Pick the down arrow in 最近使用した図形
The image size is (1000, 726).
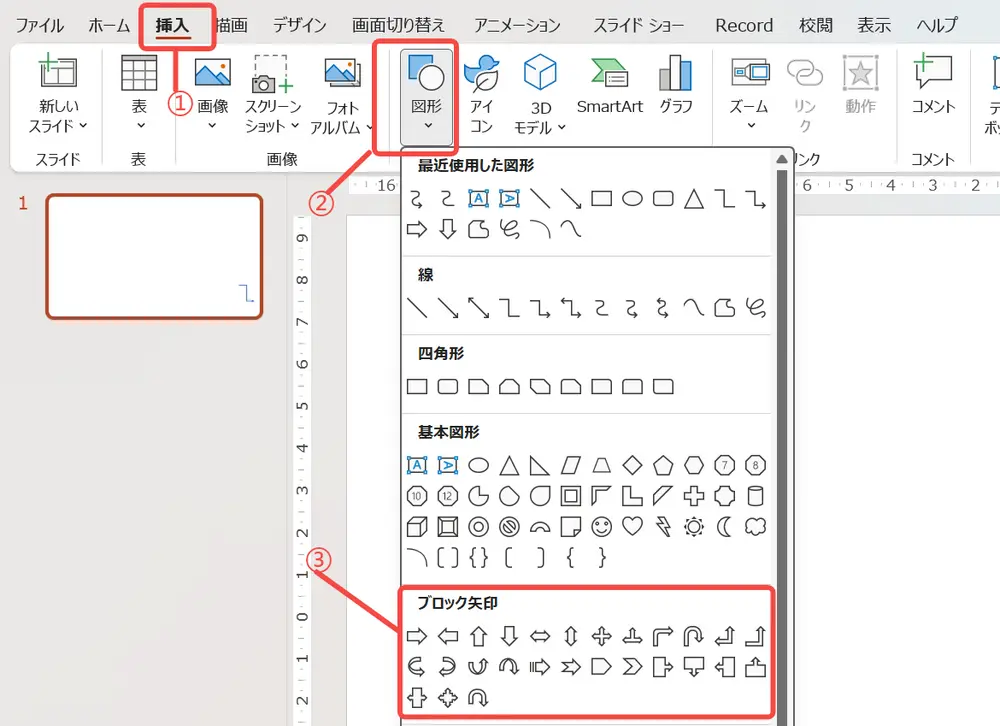click(448, 229)
